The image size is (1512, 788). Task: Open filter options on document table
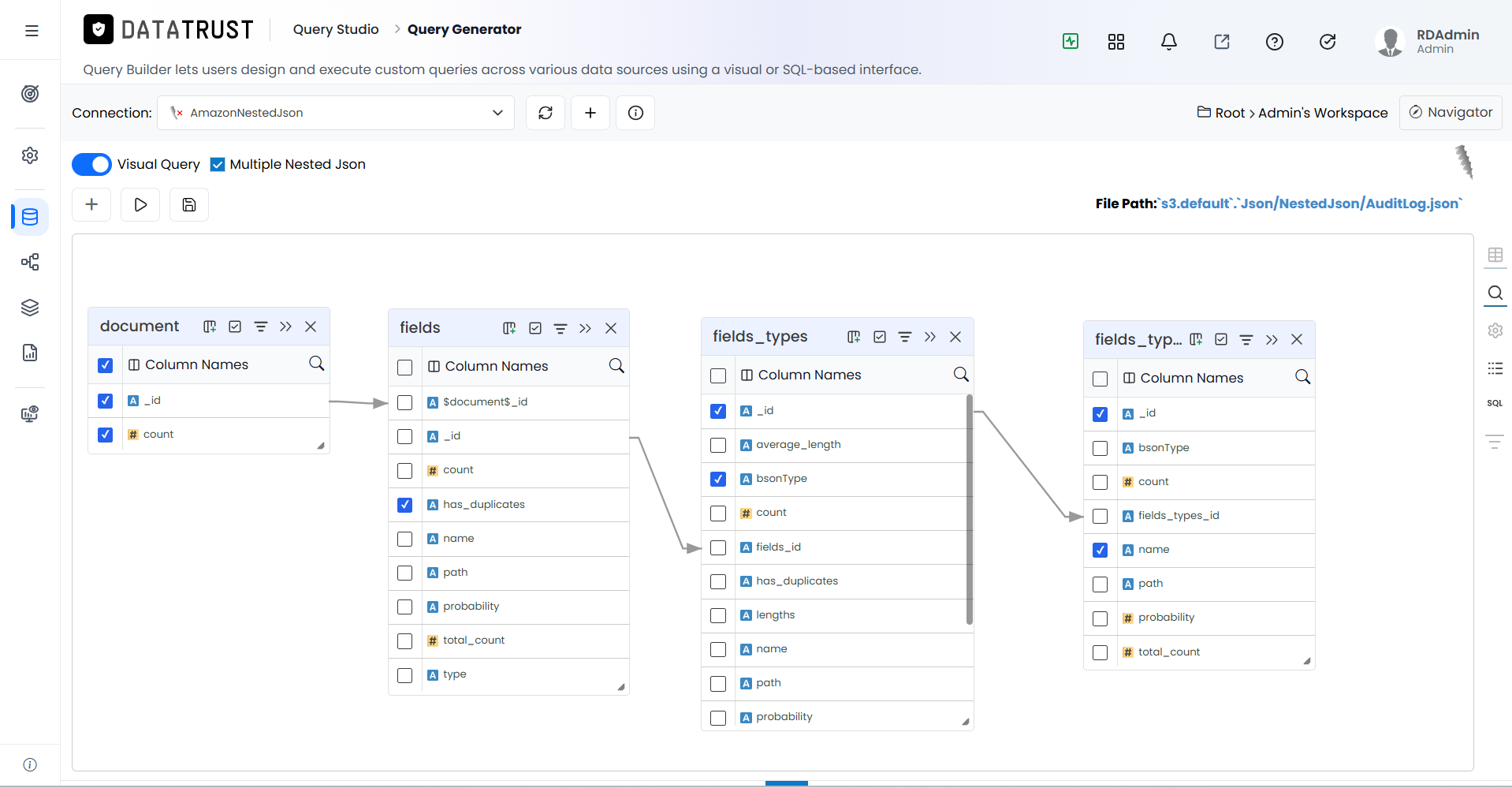[x=261, y=327]
